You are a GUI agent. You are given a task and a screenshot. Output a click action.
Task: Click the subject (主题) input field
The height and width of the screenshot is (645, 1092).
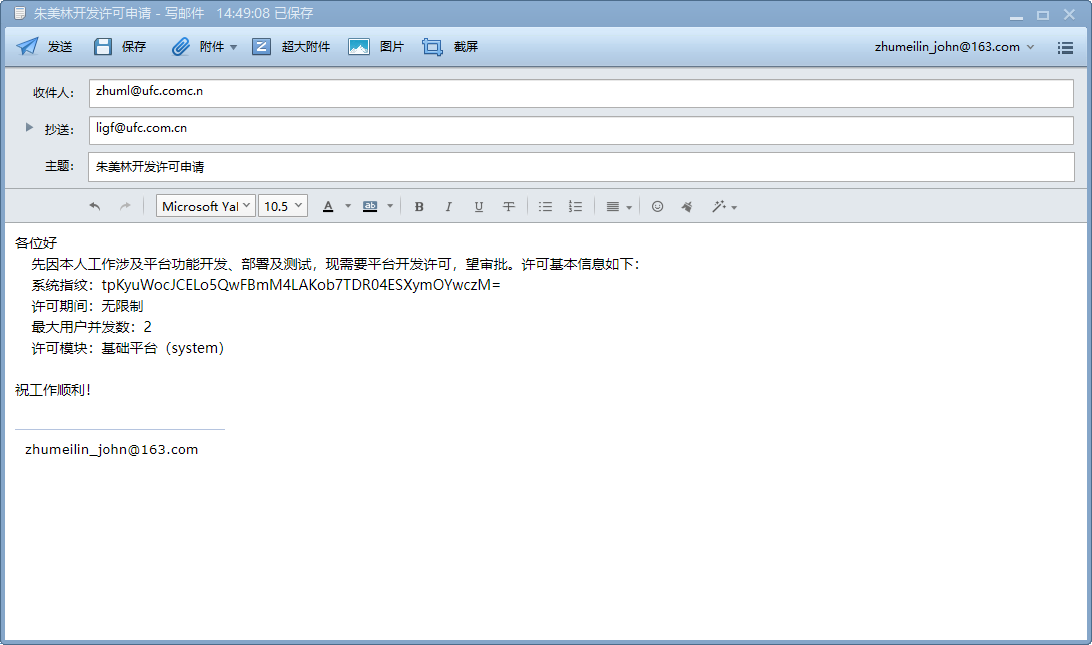580,167
